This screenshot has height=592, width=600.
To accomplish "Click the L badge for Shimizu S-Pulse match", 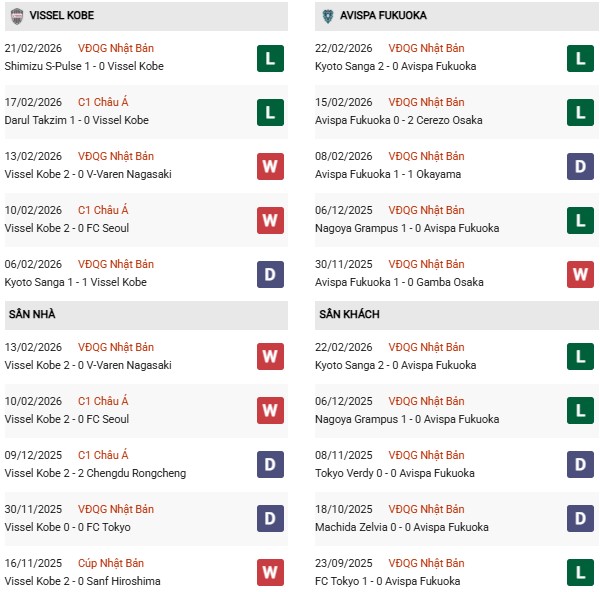I will coord(269,58).
